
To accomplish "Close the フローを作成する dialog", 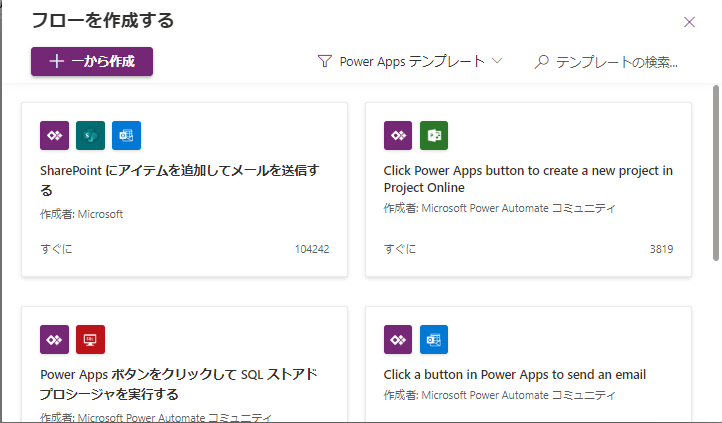I will pos(689,22).
